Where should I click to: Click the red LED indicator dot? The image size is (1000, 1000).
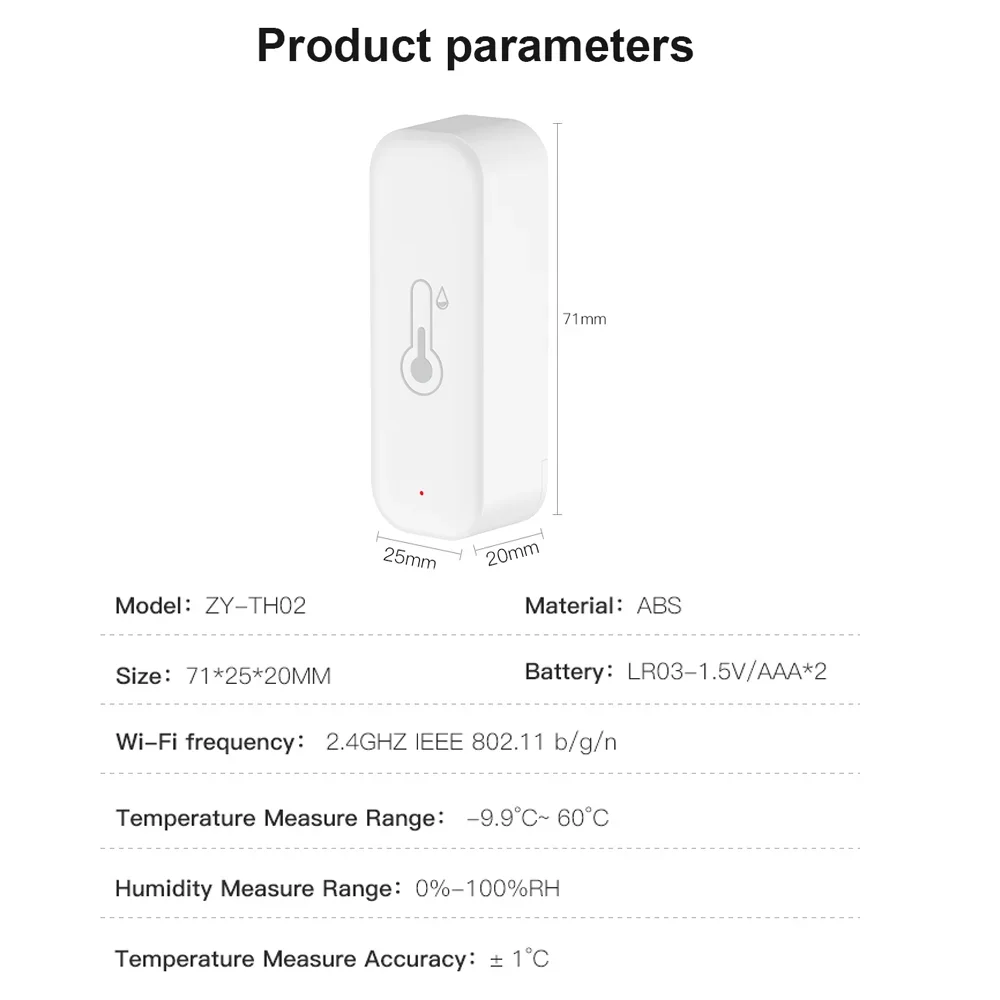click(x=423, y=492)
